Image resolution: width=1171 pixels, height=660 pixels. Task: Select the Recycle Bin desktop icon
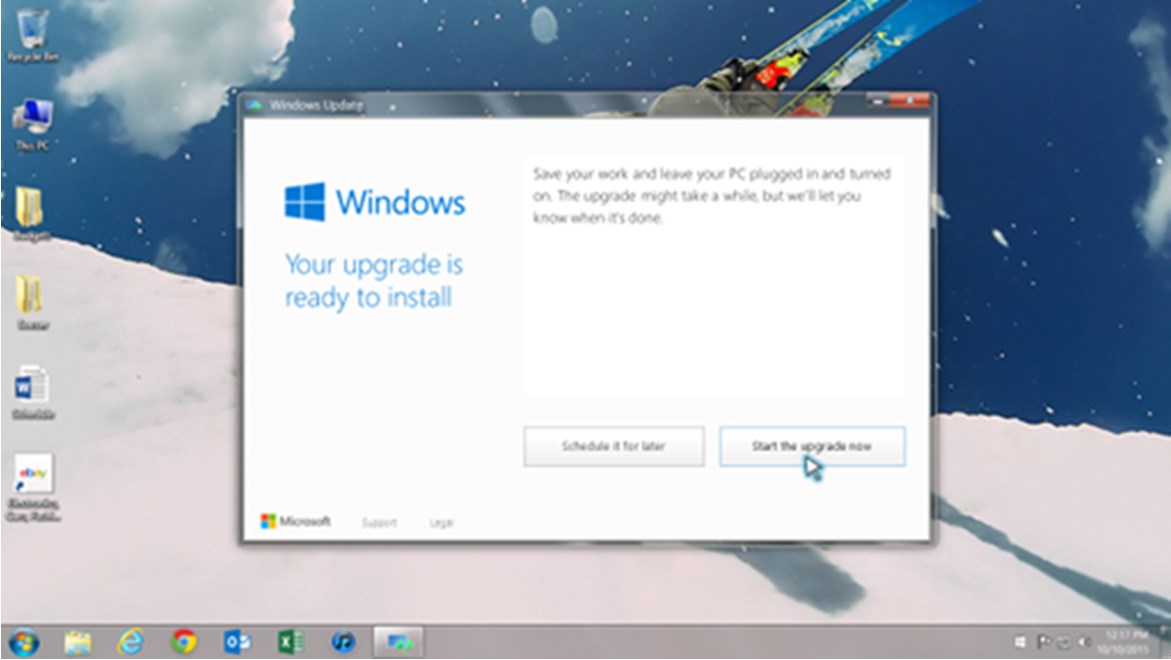[x=32, y=35]
